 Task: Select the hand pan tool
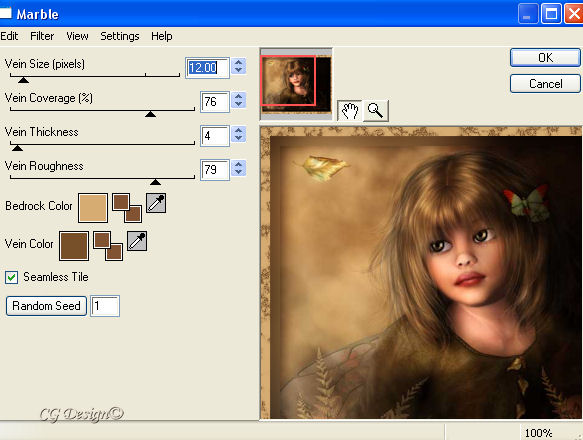[x=350, y=110]
